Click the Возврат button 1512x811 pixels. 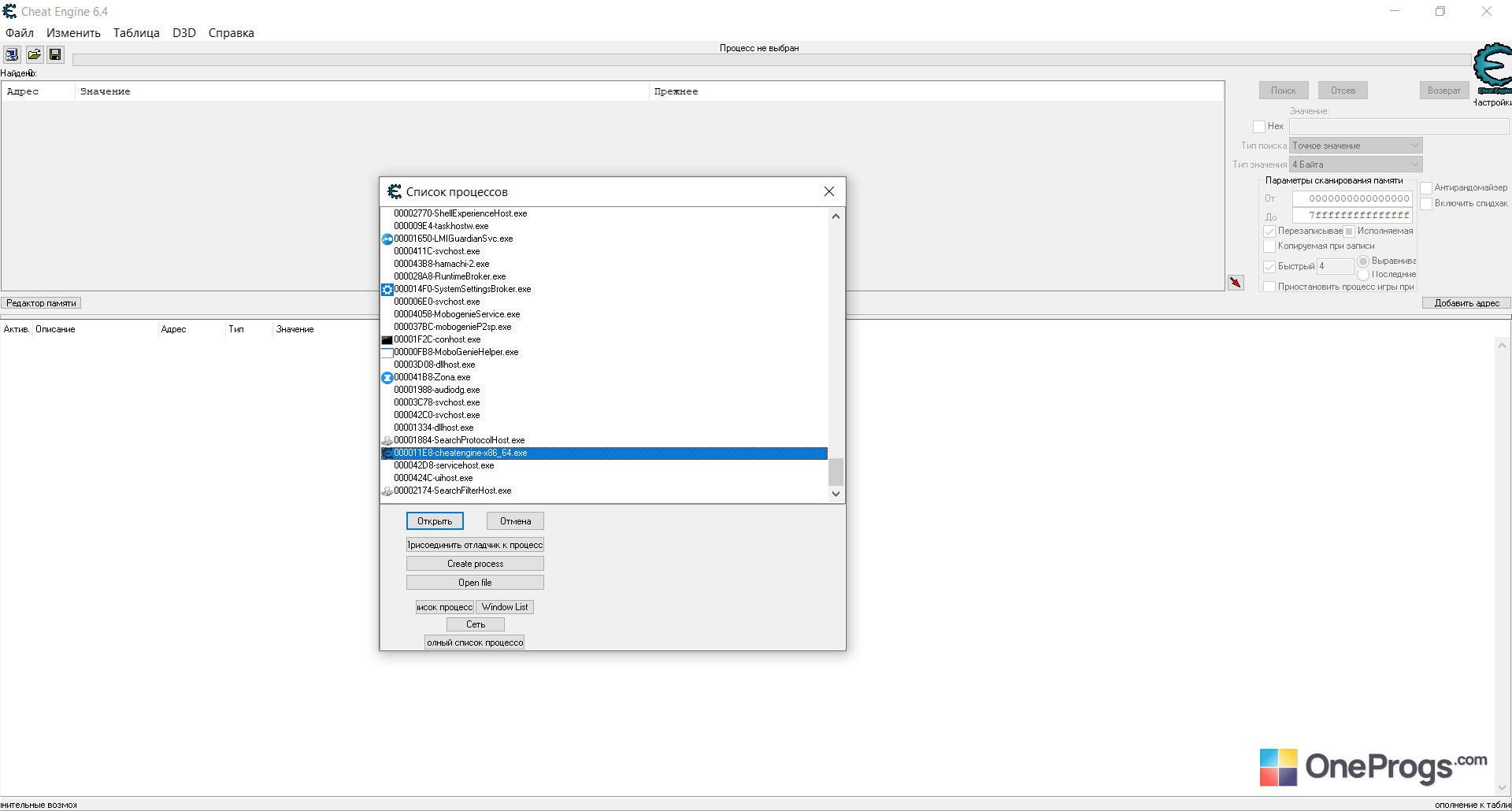1444,91
